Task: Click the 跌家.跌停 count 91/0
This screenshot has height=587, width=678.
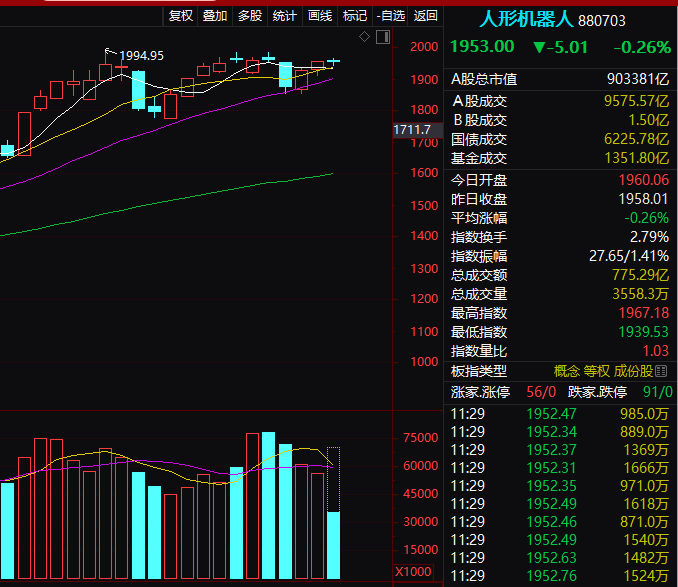Action: 658,392
